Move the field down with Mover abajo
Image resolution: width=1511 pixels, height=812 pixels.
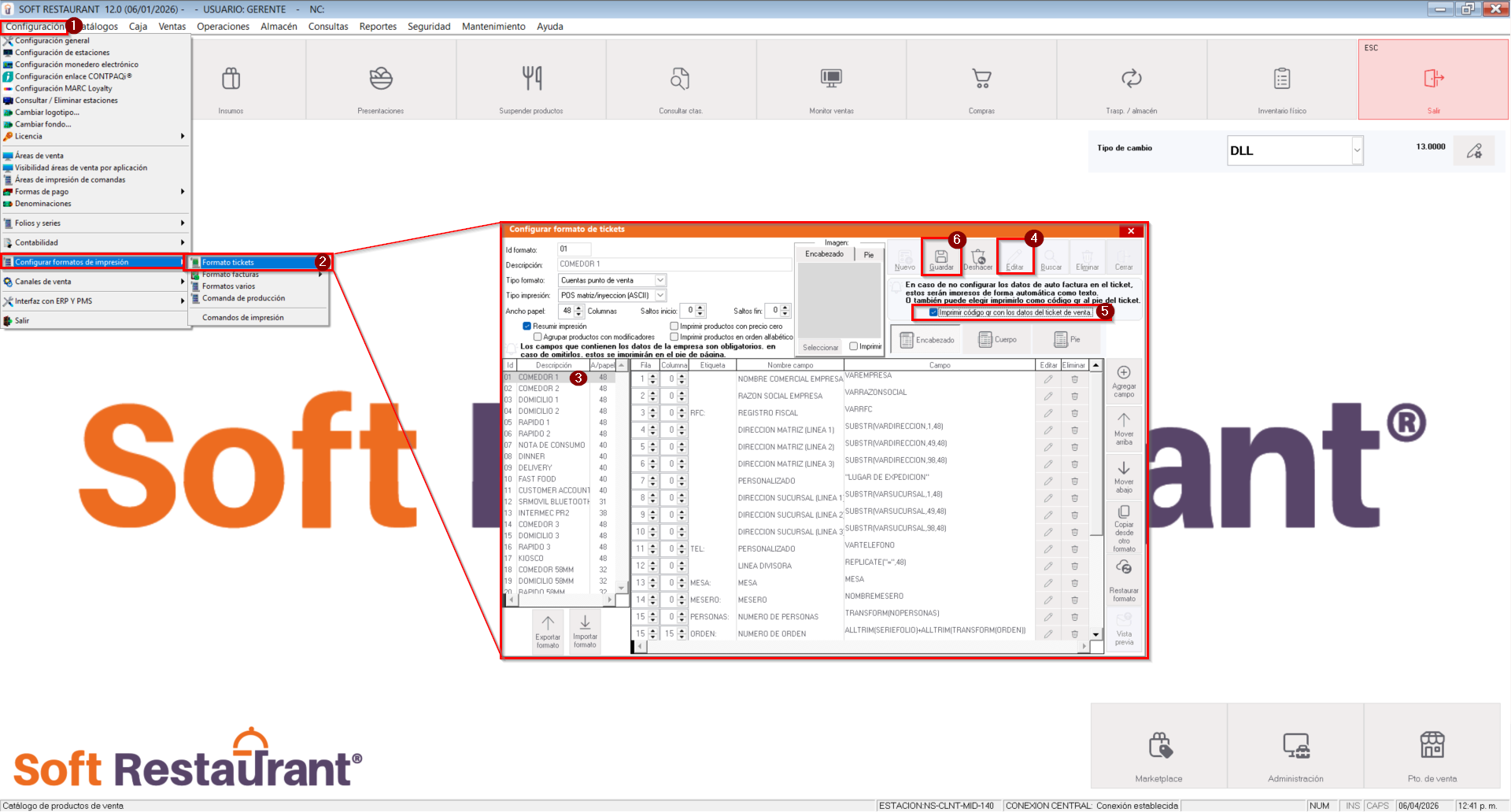pyautogui.click(x=1124, y=477)
